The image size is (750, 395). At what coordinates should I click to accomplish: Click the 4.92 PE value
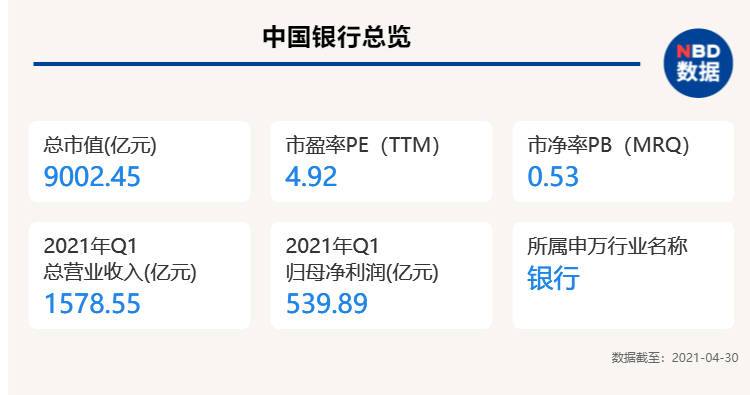(311, 176)
